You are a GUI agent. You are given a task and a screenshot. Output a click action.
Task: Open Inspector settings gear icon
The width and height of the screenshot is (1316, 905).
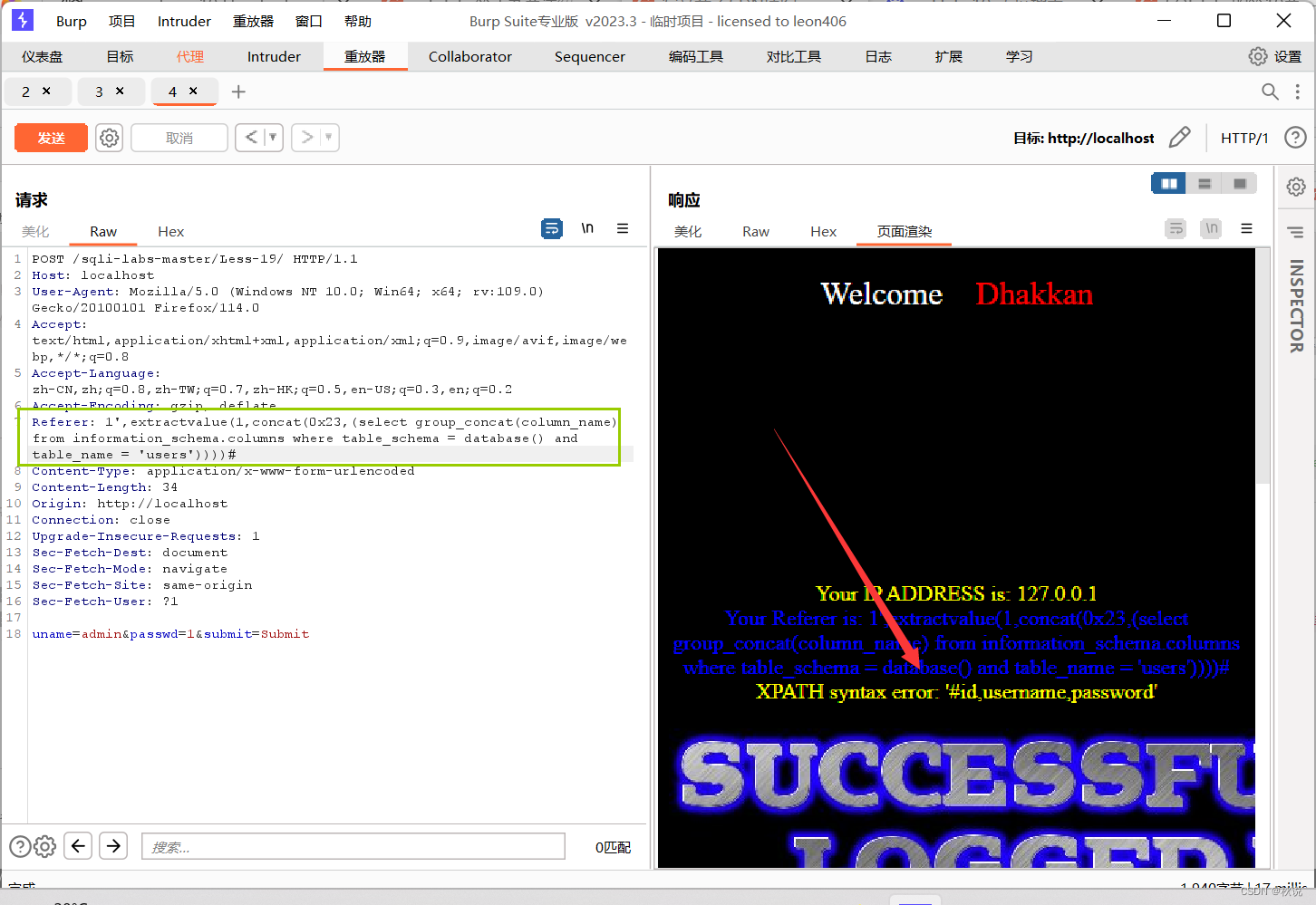point(1296,187)
